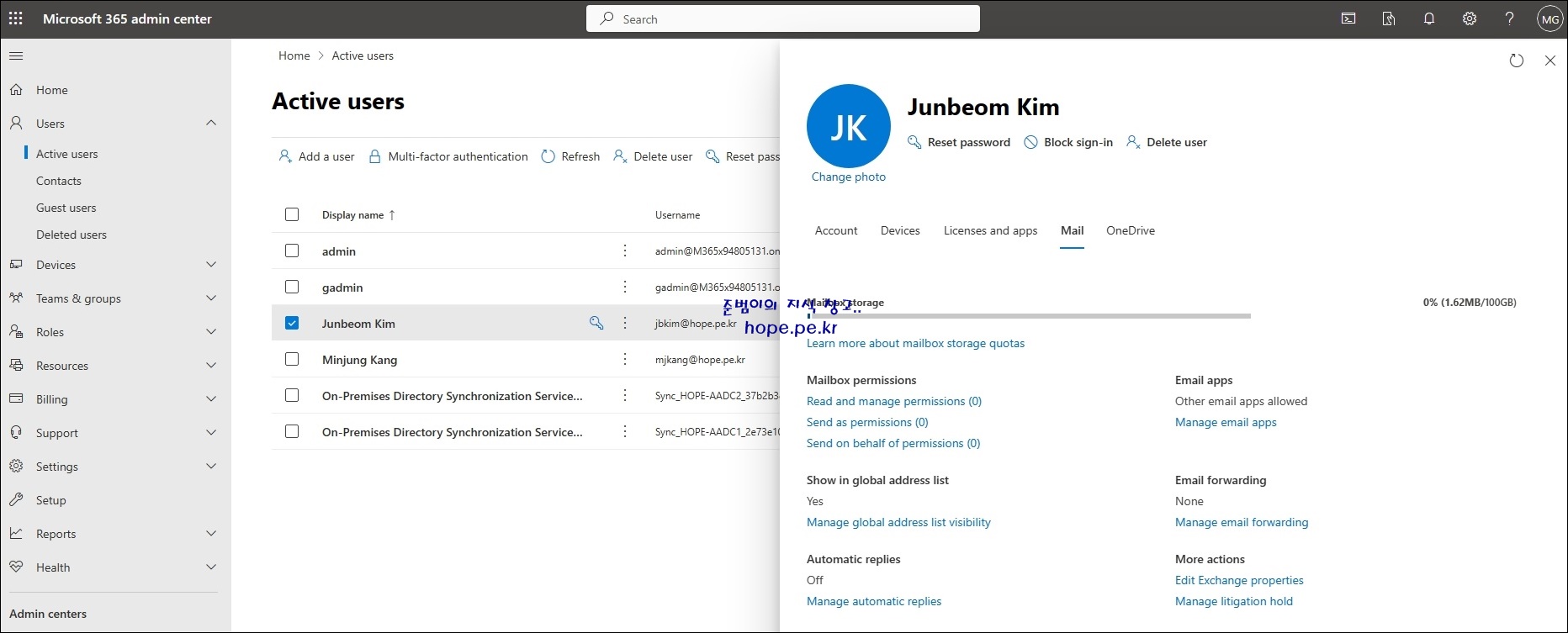
Task: Expand the Support section chevron
Action: pyautogui.click(x=211, y=433)
